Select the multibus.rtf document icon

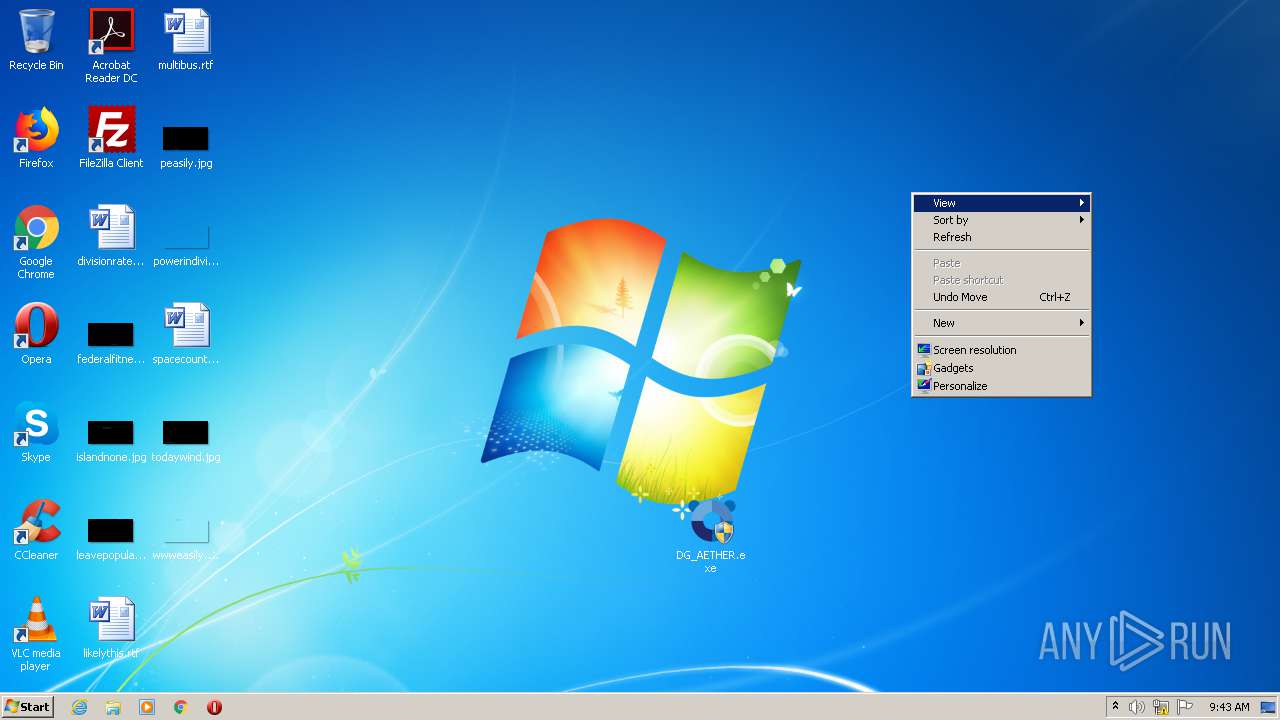(x=186, y=40)
